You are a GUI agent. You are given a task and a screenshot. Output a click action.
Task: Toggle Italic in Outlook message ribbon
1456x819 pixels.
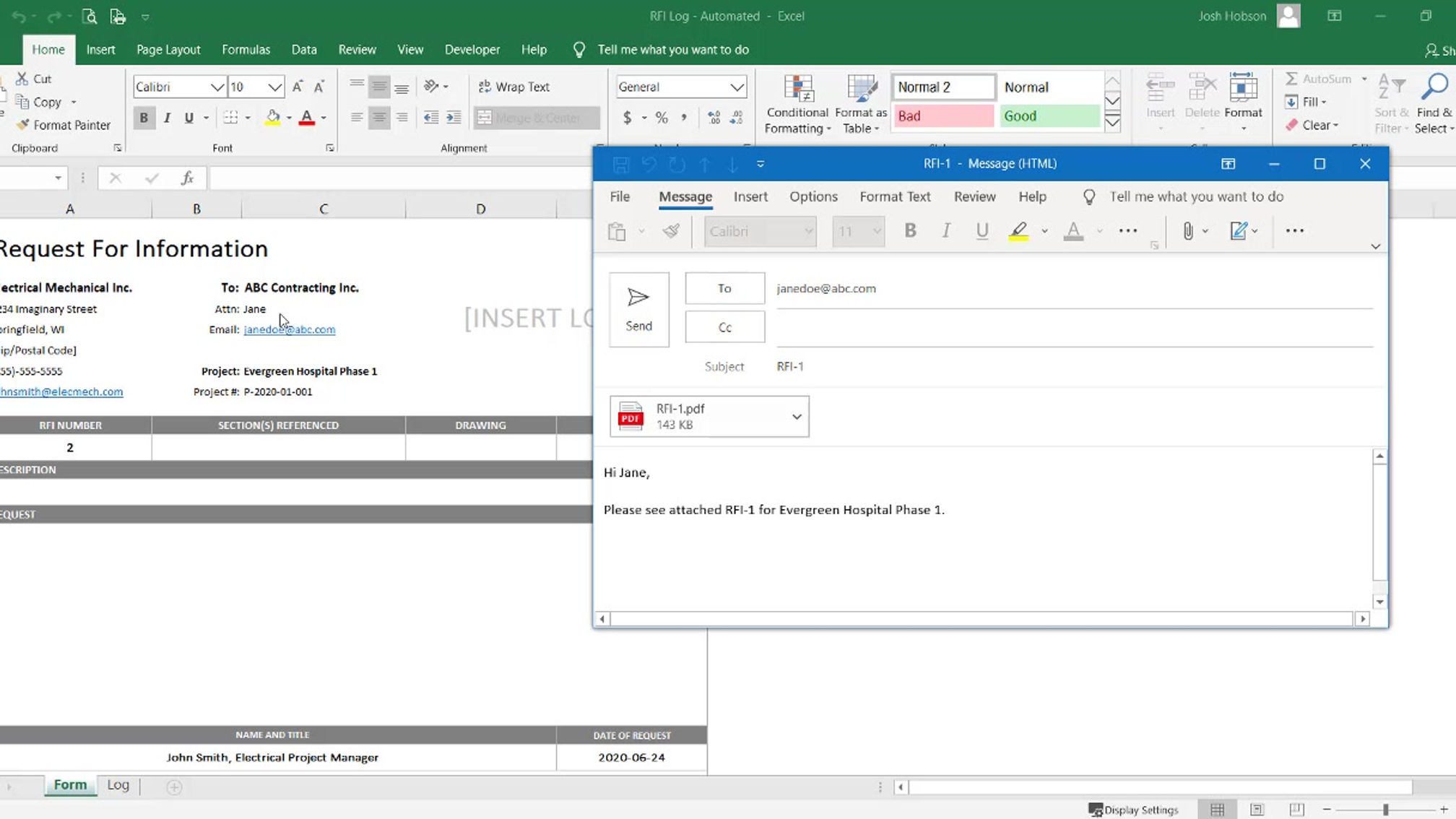(945, 230)
